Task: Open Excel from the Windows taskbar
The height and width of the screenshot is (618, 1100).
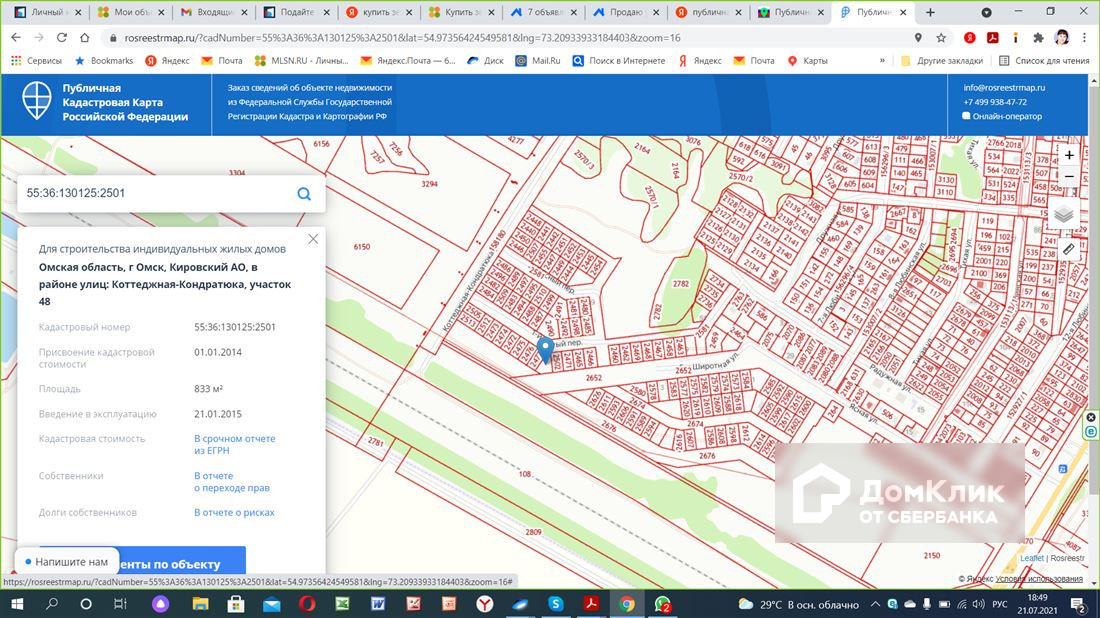Action: [341, 604]
